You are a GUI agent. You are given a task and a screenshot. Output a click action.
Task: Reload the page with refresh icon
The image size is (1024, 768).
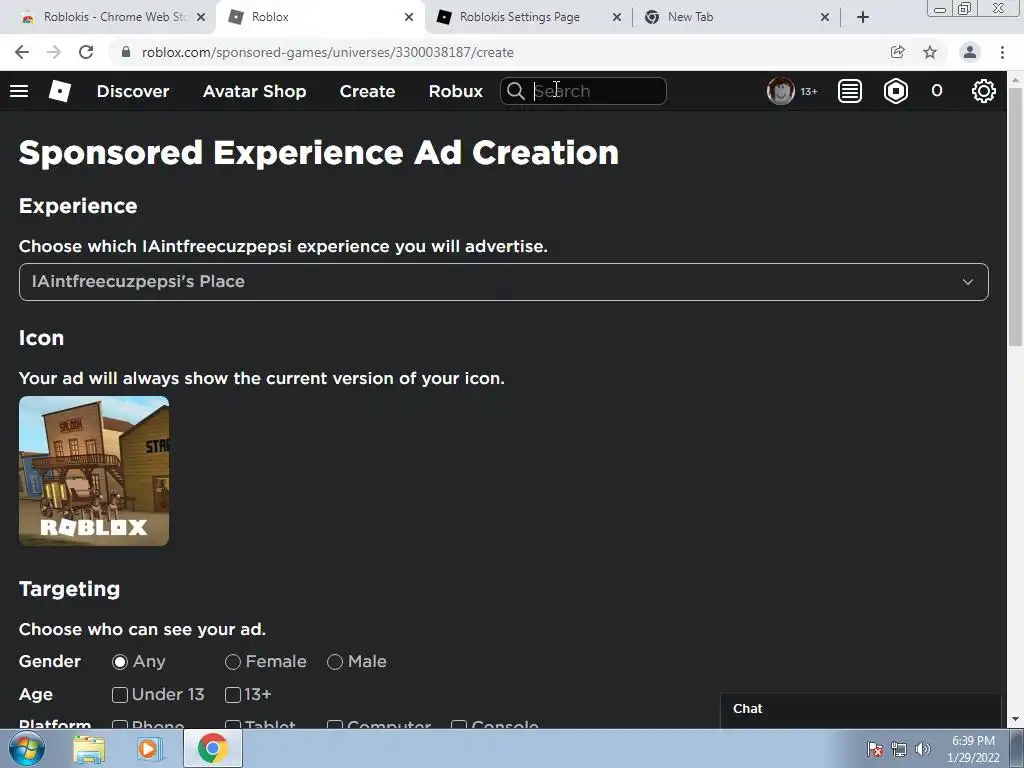(x=86, y=52)
